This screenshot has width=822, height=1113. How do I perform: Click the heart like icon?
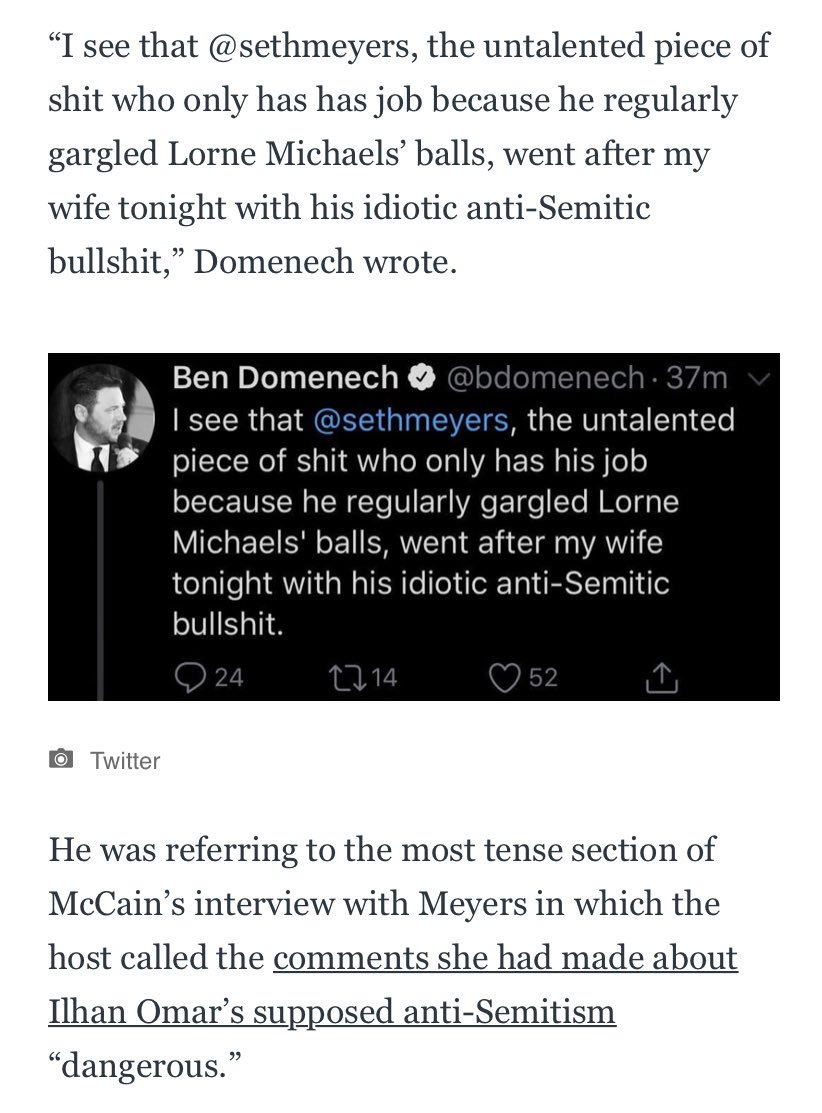(x=504, y=677)
